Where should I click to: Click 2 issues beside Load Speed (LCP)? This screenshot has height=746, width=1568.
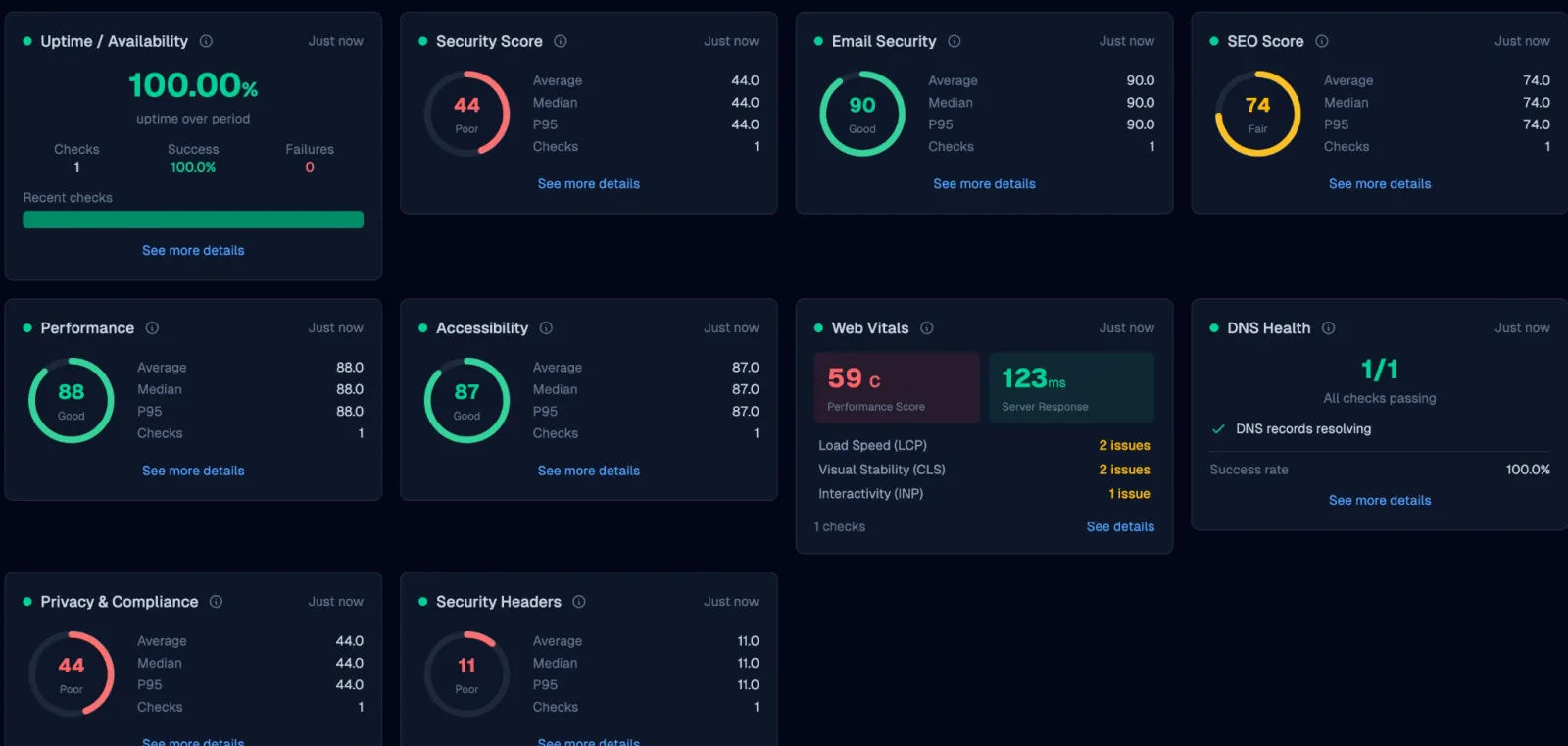(x=1124, y=446)
